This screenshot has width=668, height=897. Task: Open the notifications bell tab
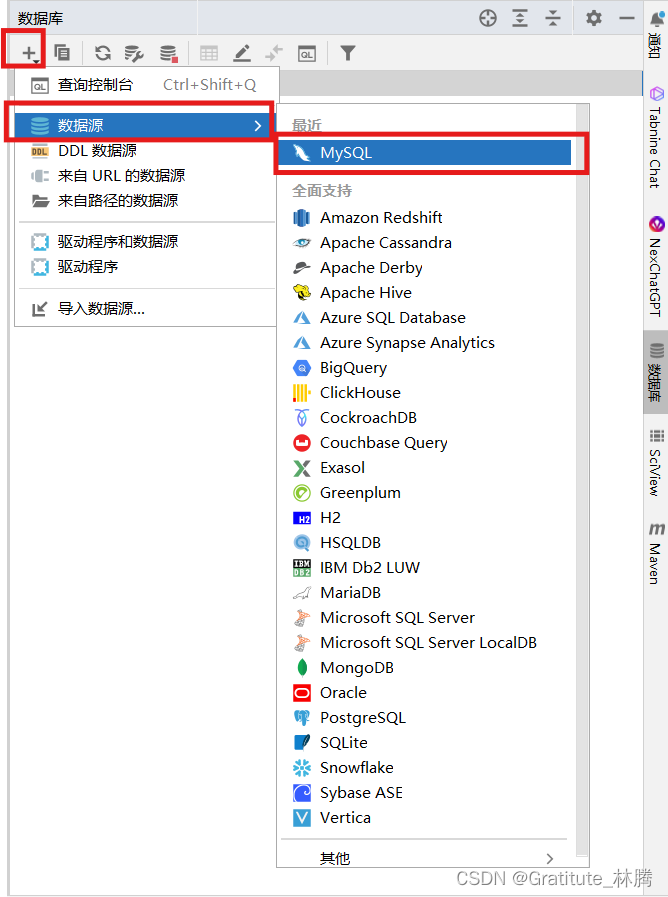(656, 35)
